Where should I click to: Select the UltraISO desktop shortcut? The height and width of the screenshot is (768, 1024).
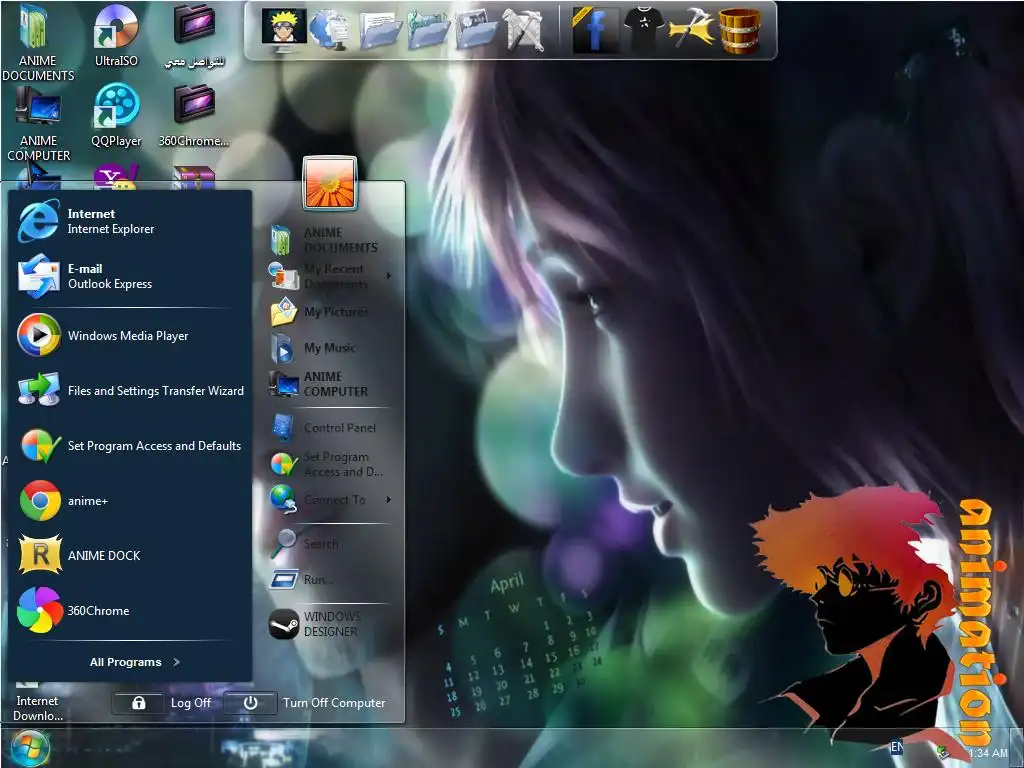pyautogui.click(x=116, y=36)
